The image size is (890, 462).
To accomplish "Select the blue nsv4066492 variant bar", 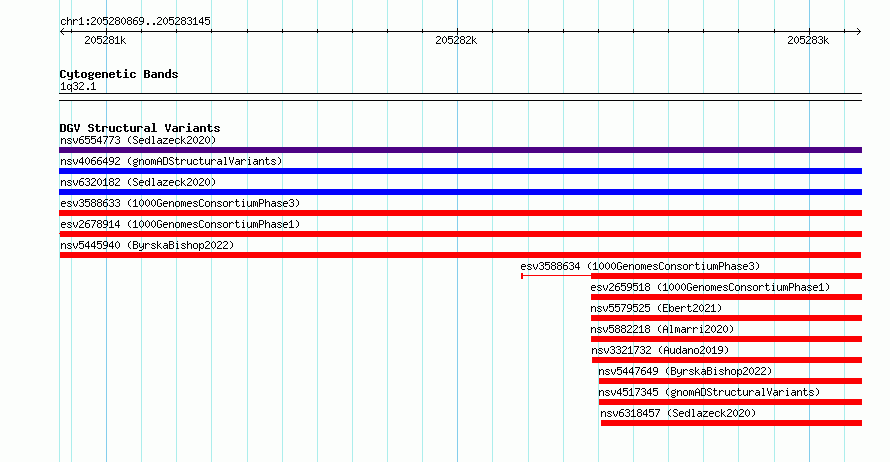I will click(x=460, y=171).
